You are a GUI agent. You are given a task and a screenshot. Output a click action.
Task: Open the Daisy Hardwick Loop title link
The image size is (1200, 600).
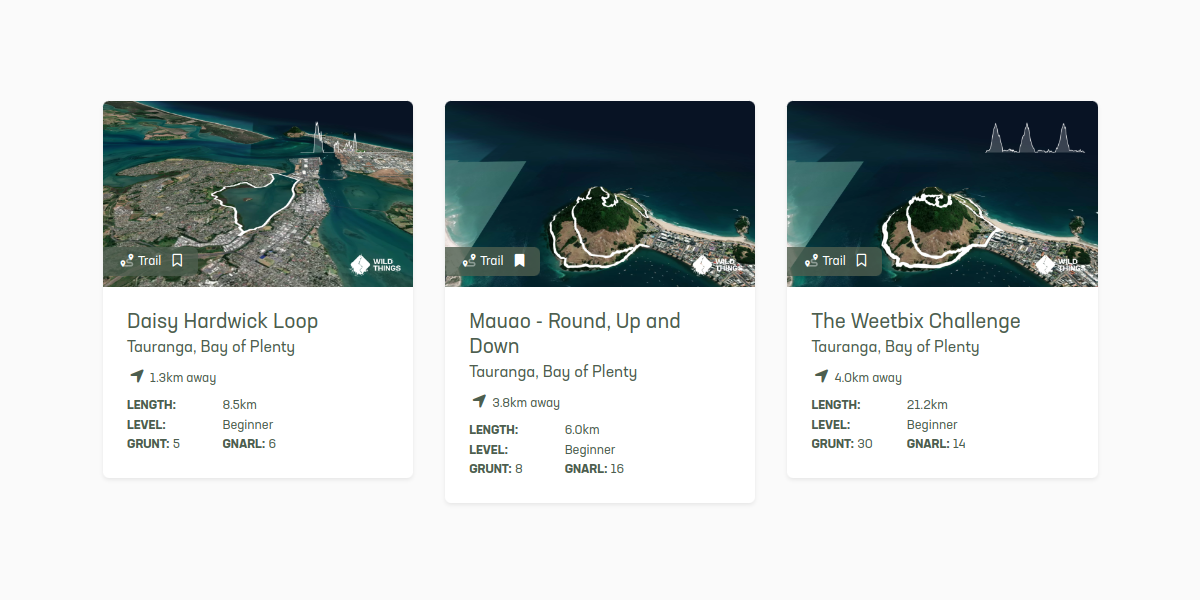coord(222,321)
